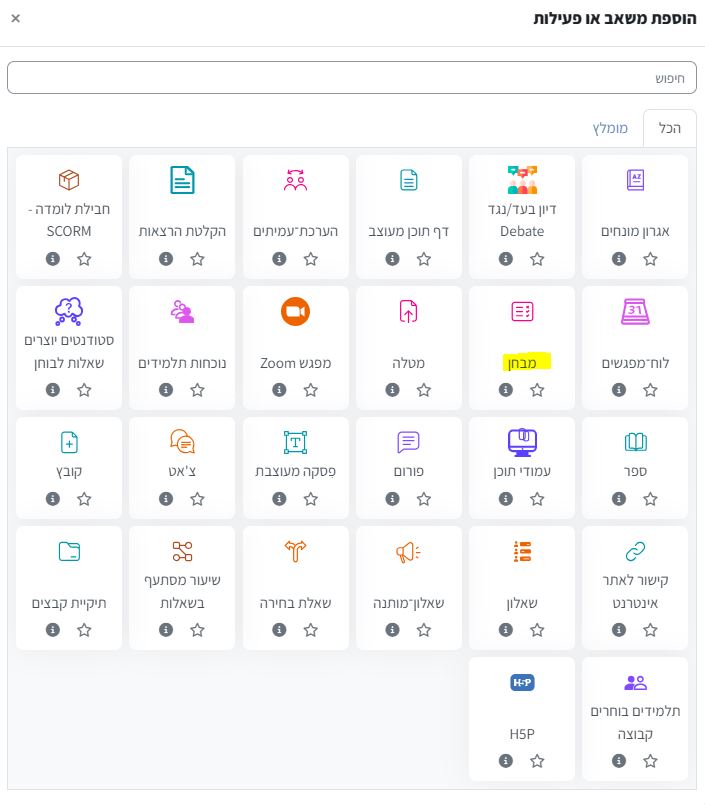Select the ספר book icon

coord(635,442)
